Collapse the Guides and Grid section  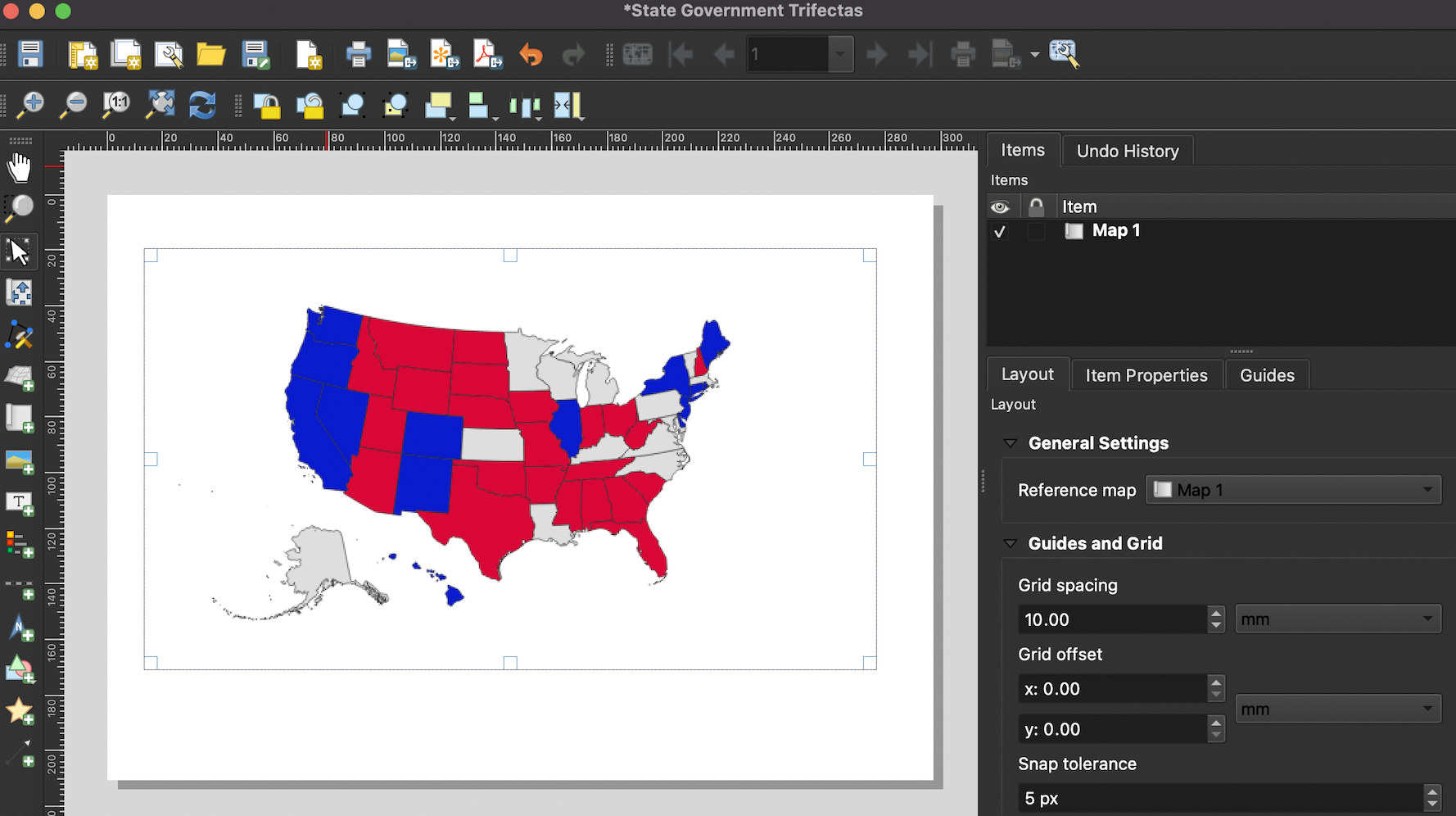pos(1010,542)
